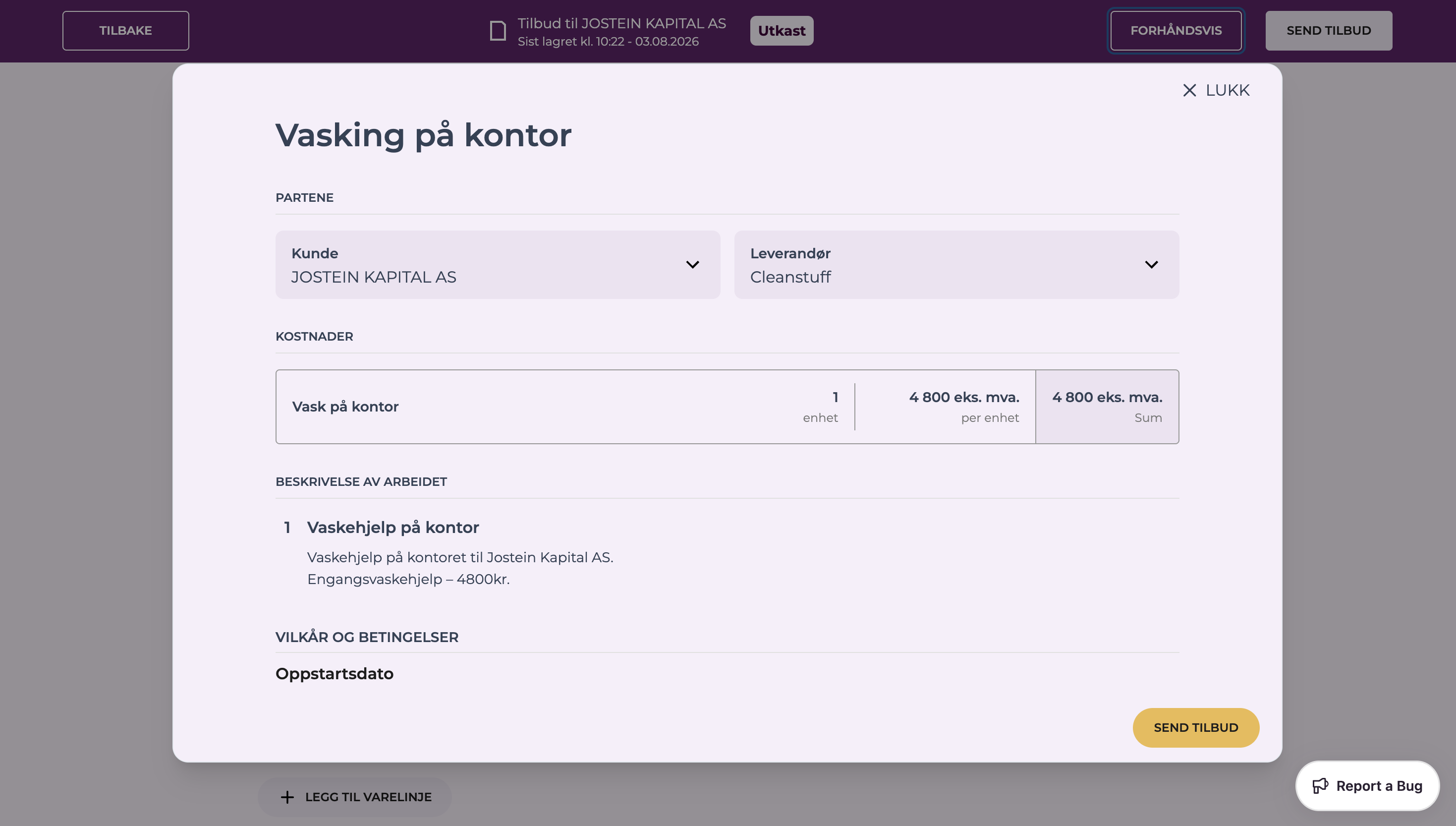Open the Kunde JOSTEIN KAPITAL AS selector
Screen dimensions: 1456x826
[498, 265]
